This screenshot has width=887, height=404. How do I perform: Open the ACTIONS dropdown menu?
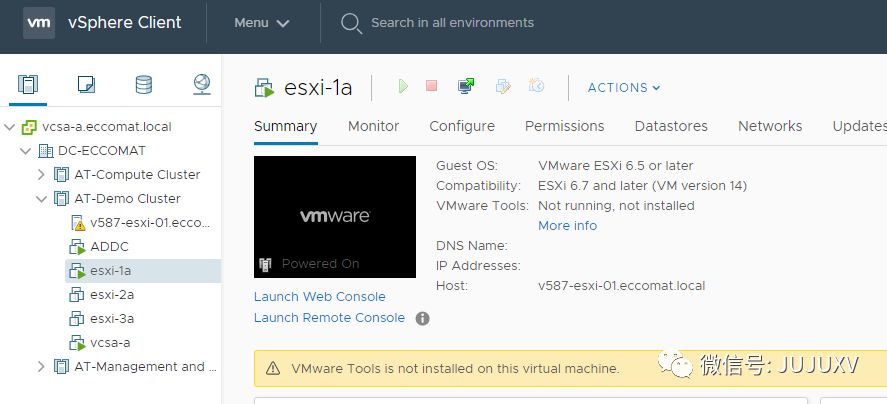pos(624,88)
